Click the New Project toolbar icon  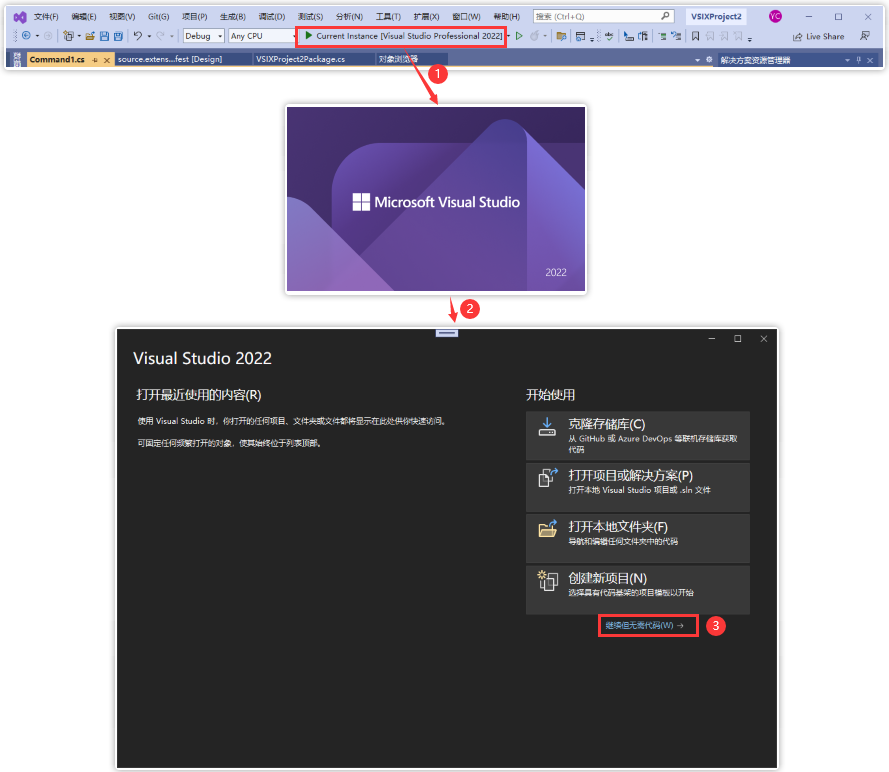69,36
